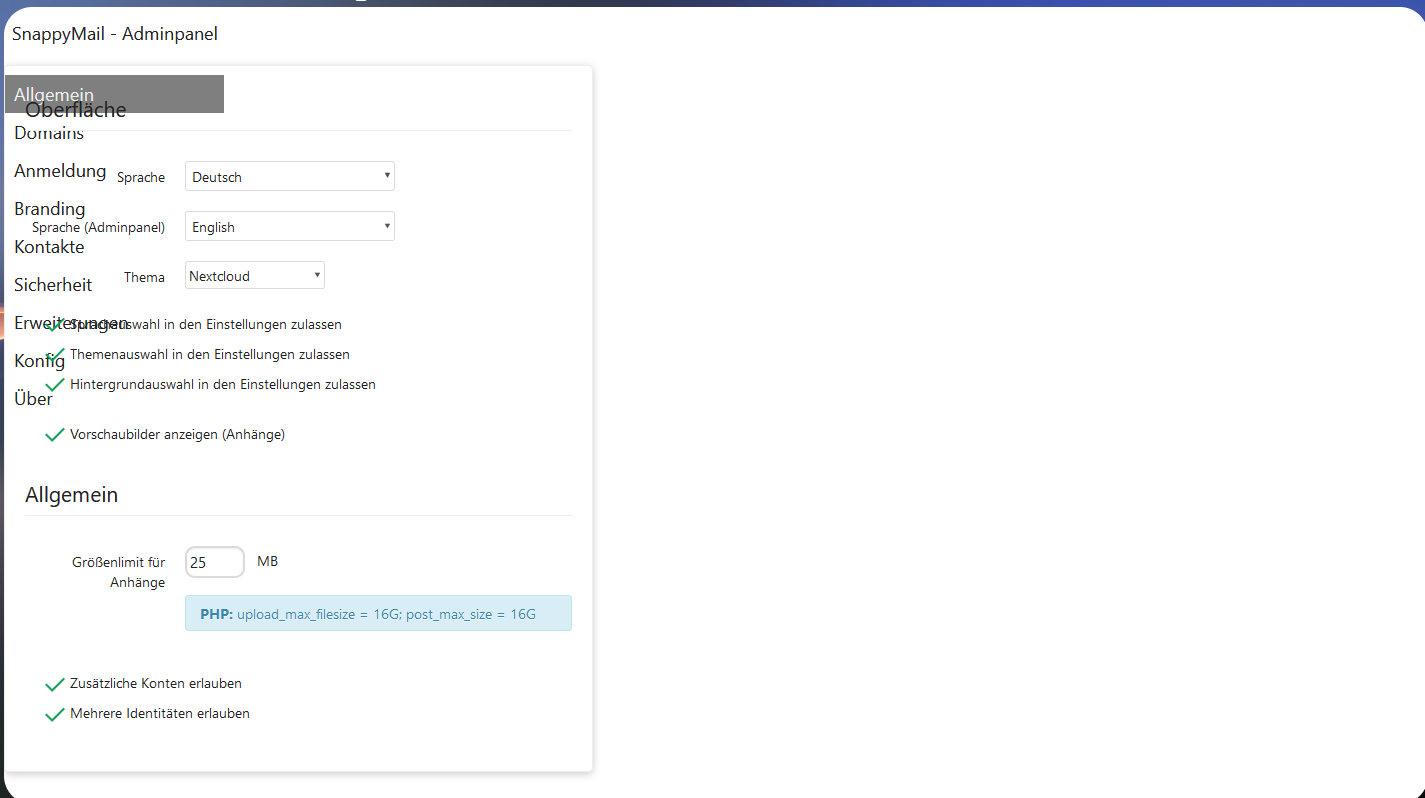Toggle Mehrere Identitäten erlauben
The image size is (1425, 798).
click(x=54, y=713)
